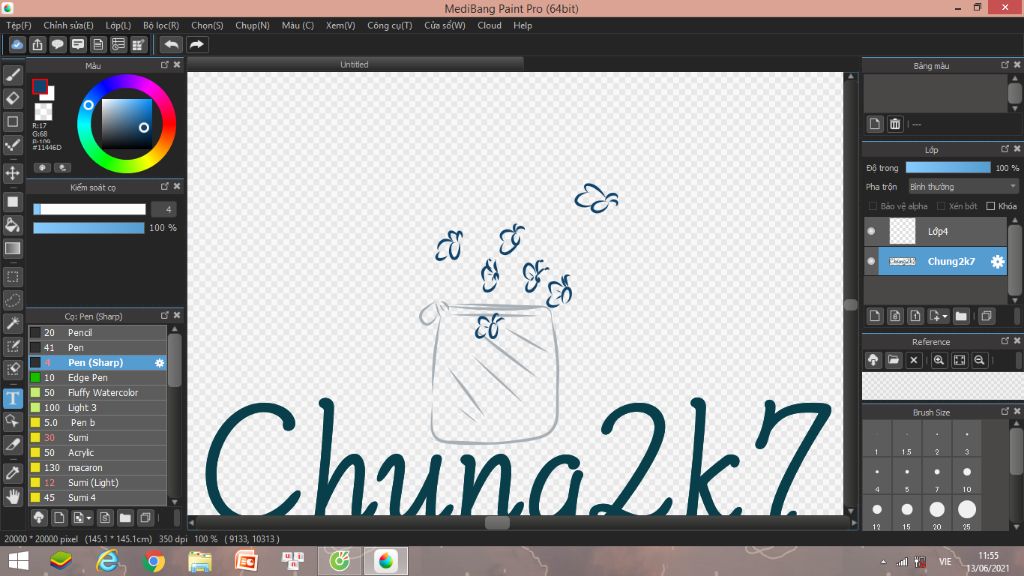
Task: Select the Eyedropper tool
Action: click(x=12, y=473)
